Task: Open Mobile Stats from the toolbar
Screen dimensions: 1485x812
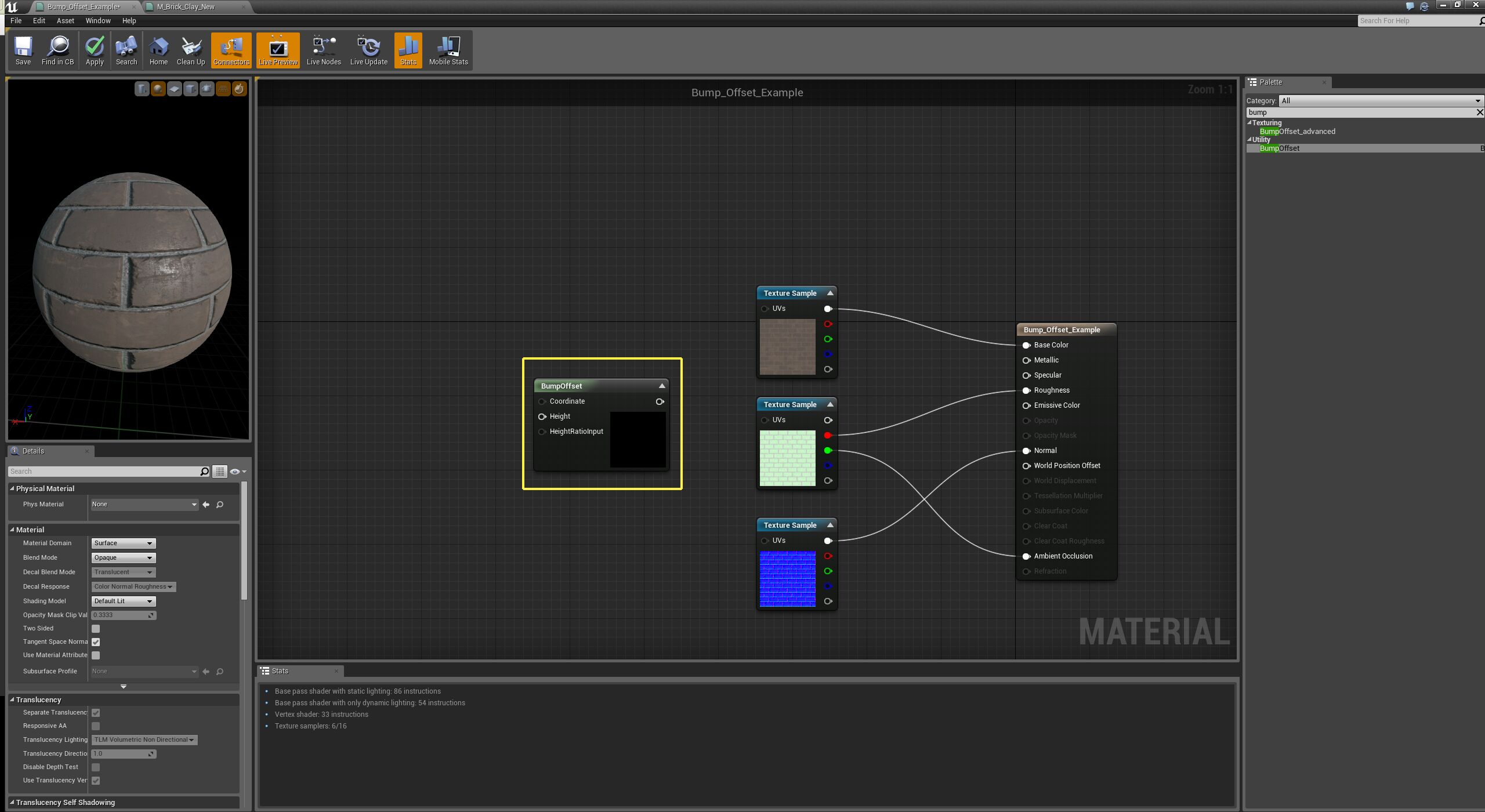Action: [448, 50]
